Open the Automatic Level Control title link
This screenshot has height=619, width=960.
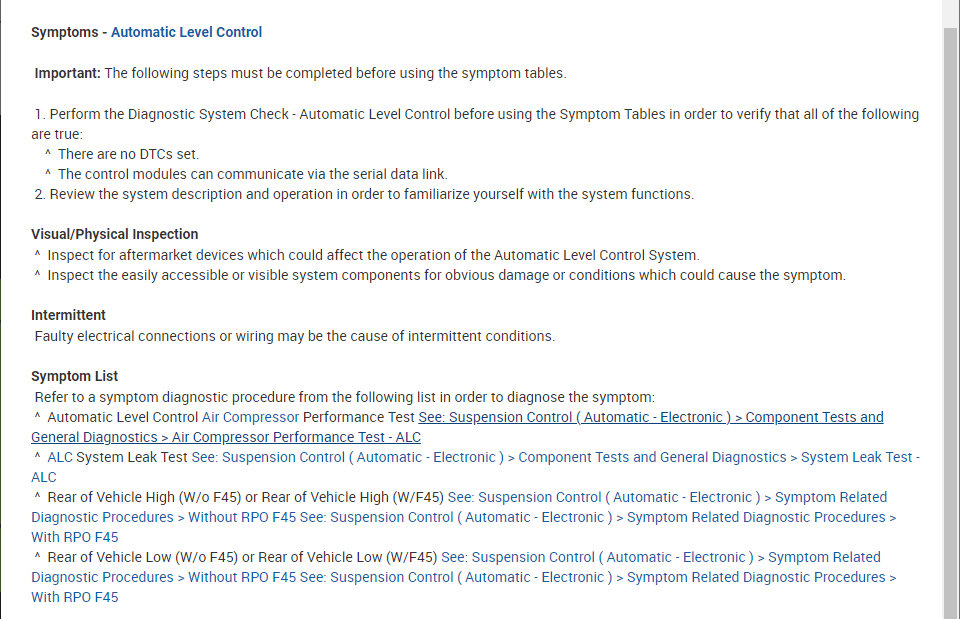click(186, 32)
